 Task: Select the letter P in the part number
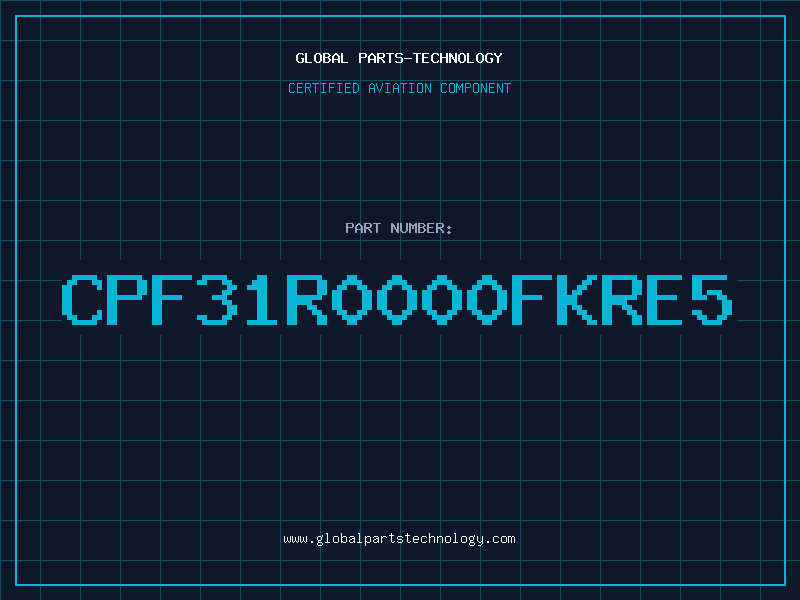[x=127, y=299]
